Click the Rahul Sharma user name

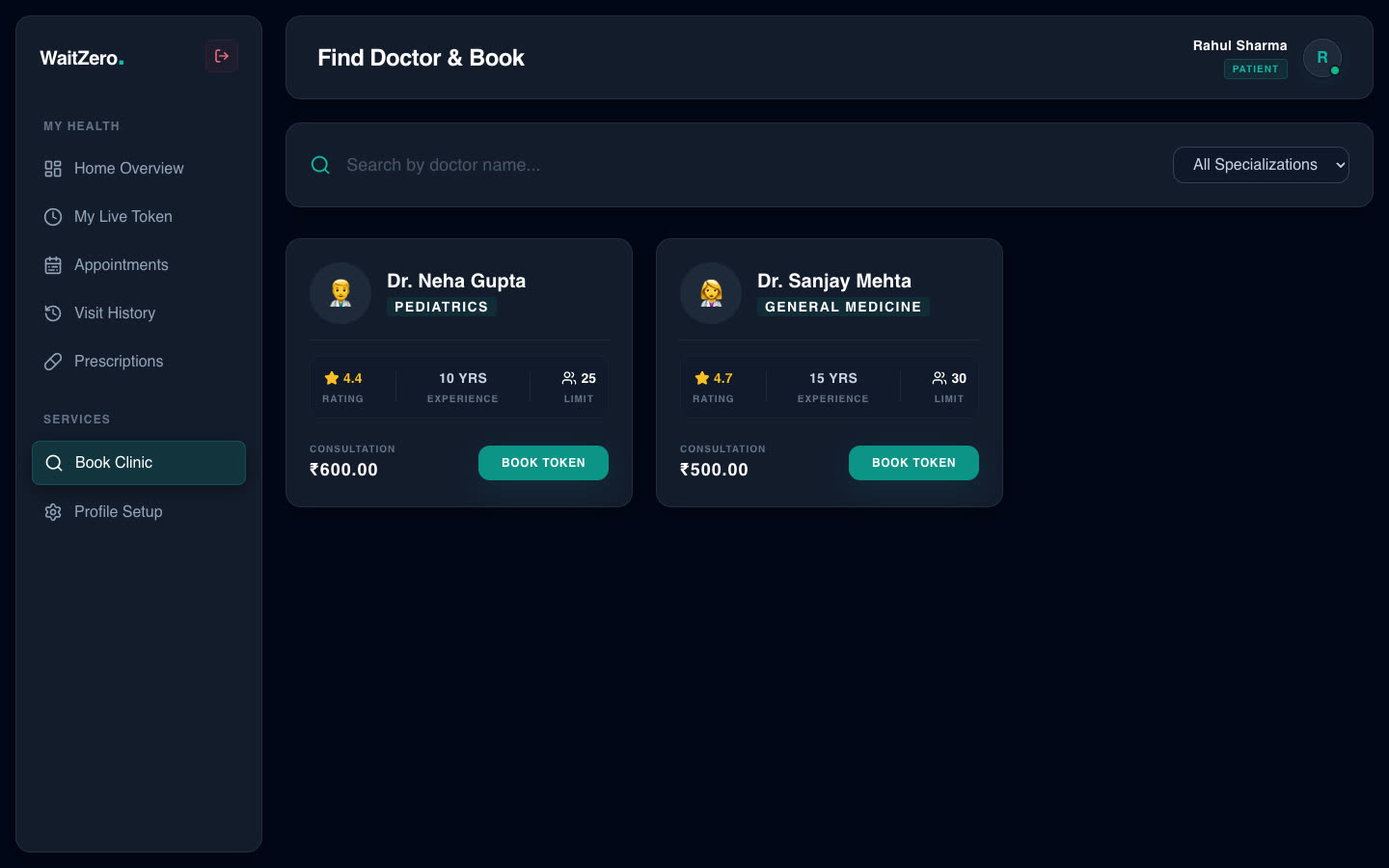pos(1239,45)
